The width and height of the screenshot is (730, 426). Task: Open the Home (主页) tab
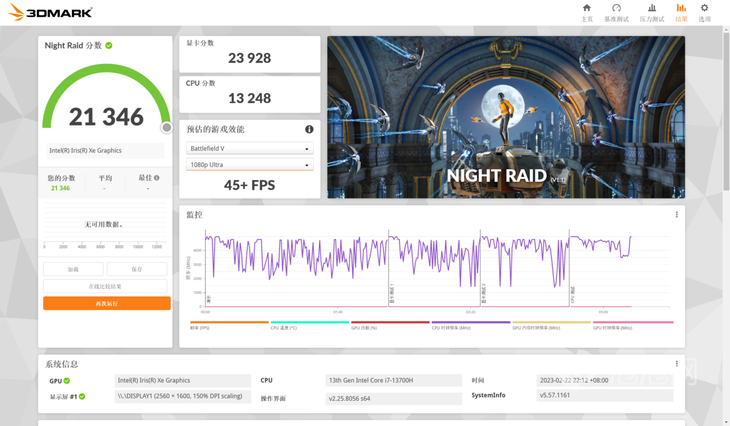coord(587,13)
